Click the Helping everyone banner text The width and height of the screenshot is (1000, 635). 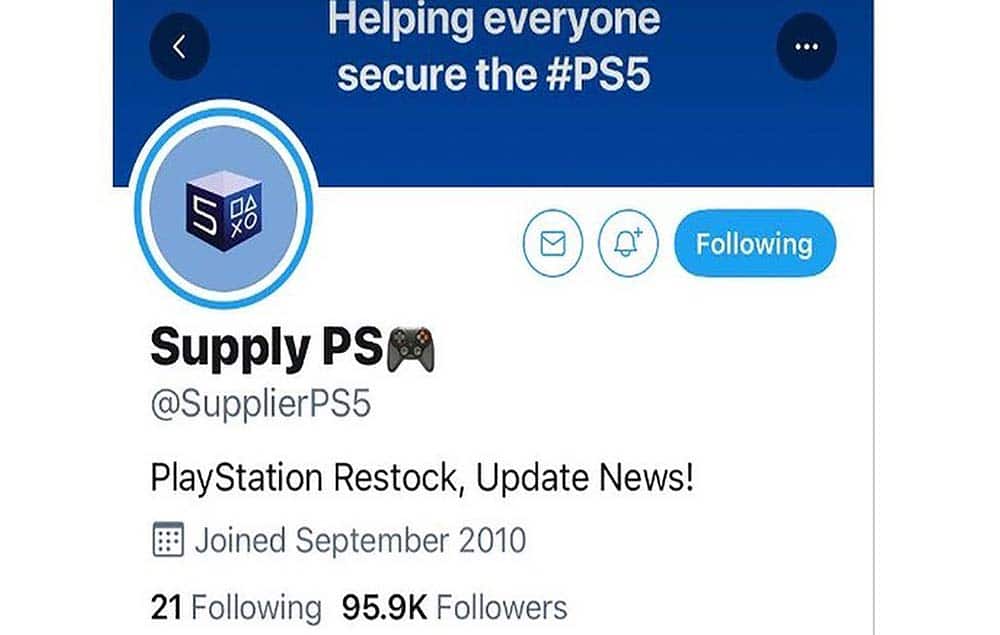[x=494, y=18]
